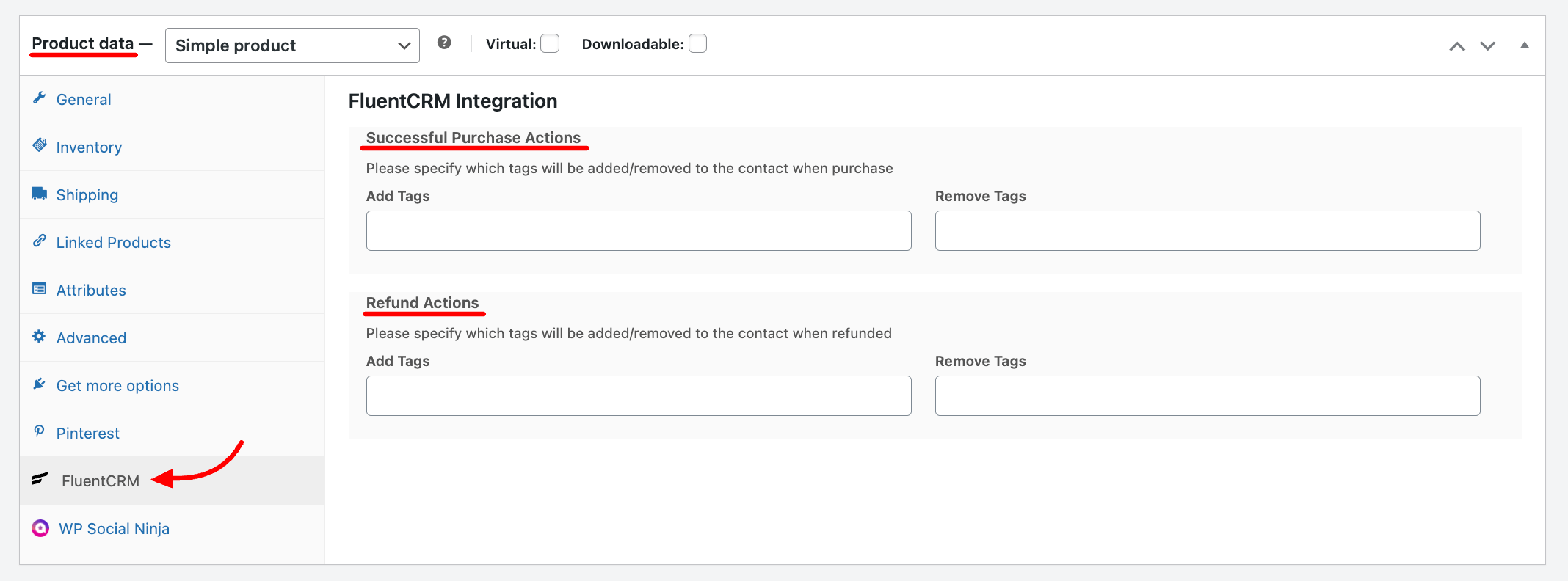Focus Remove Tags field under Successful Purchase Actions
The width and height of the screenshot is (1568, 581).
point(1208,231)
